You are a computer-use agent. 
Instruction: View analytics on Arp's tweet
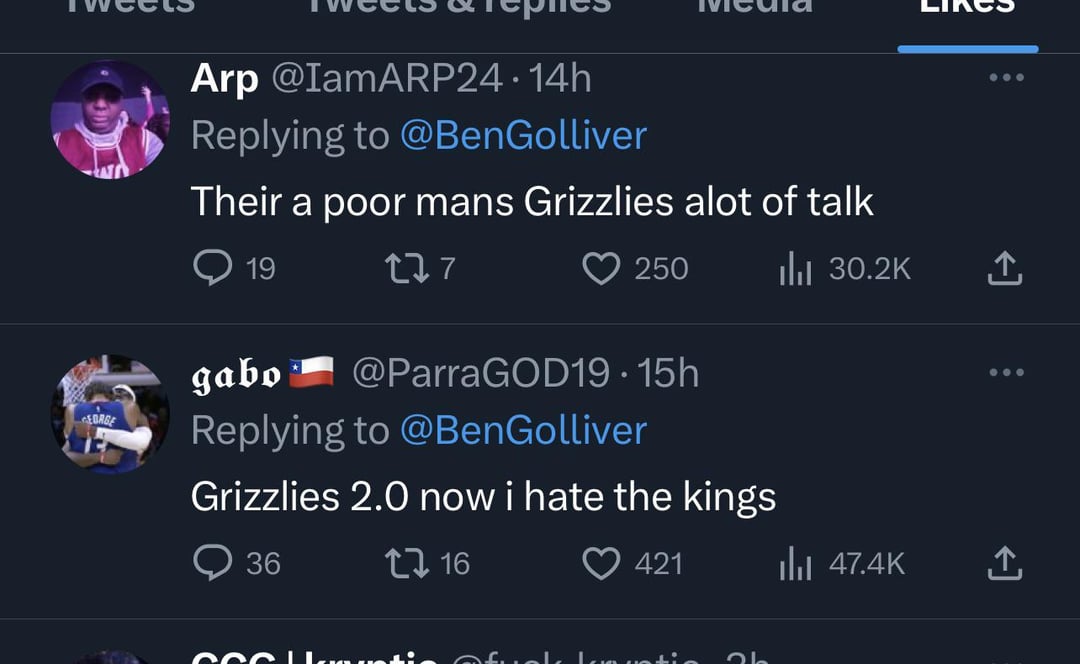796,268
